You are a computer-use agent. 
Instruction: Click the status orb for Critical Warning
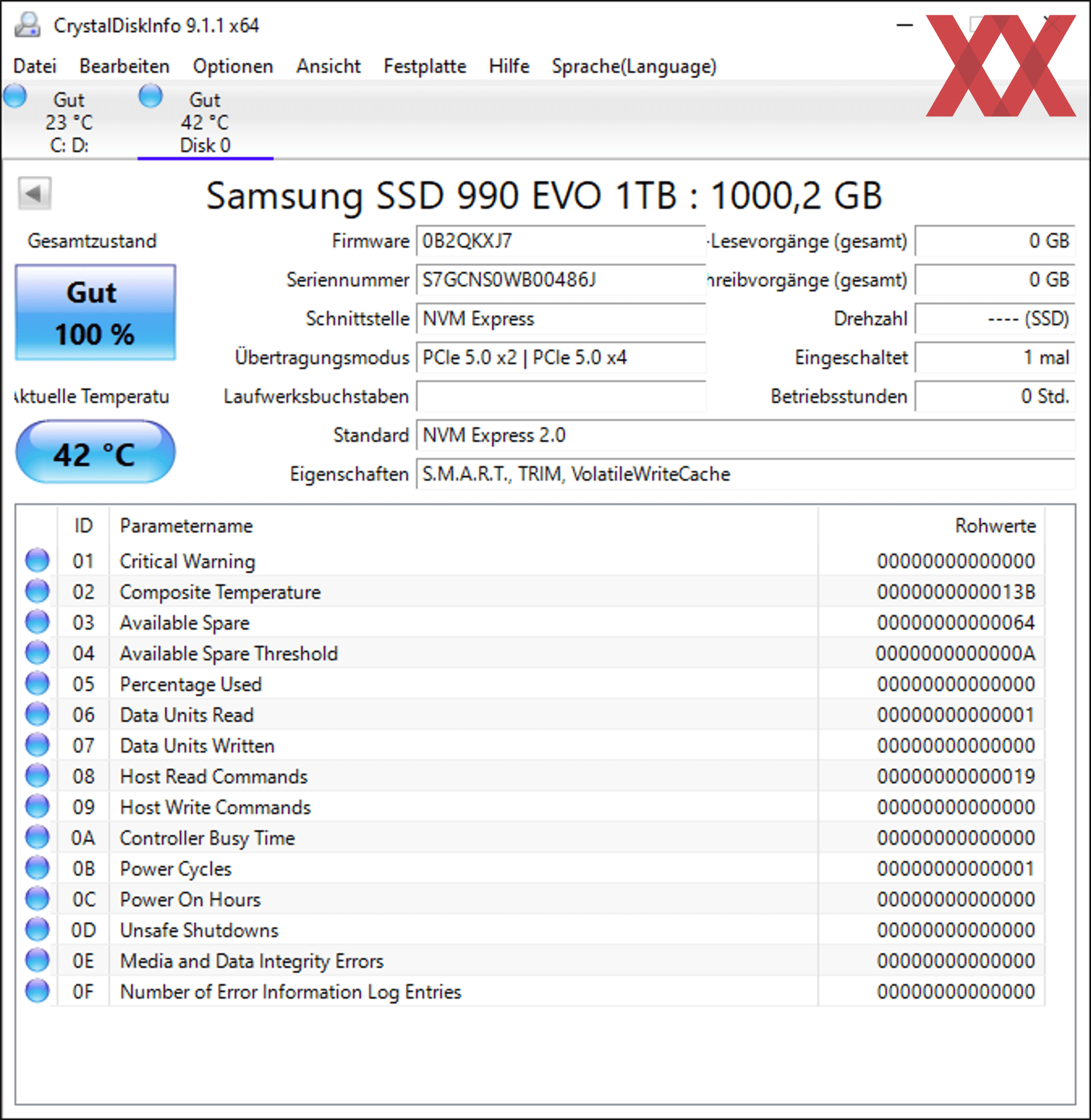[x=38, y=560]
